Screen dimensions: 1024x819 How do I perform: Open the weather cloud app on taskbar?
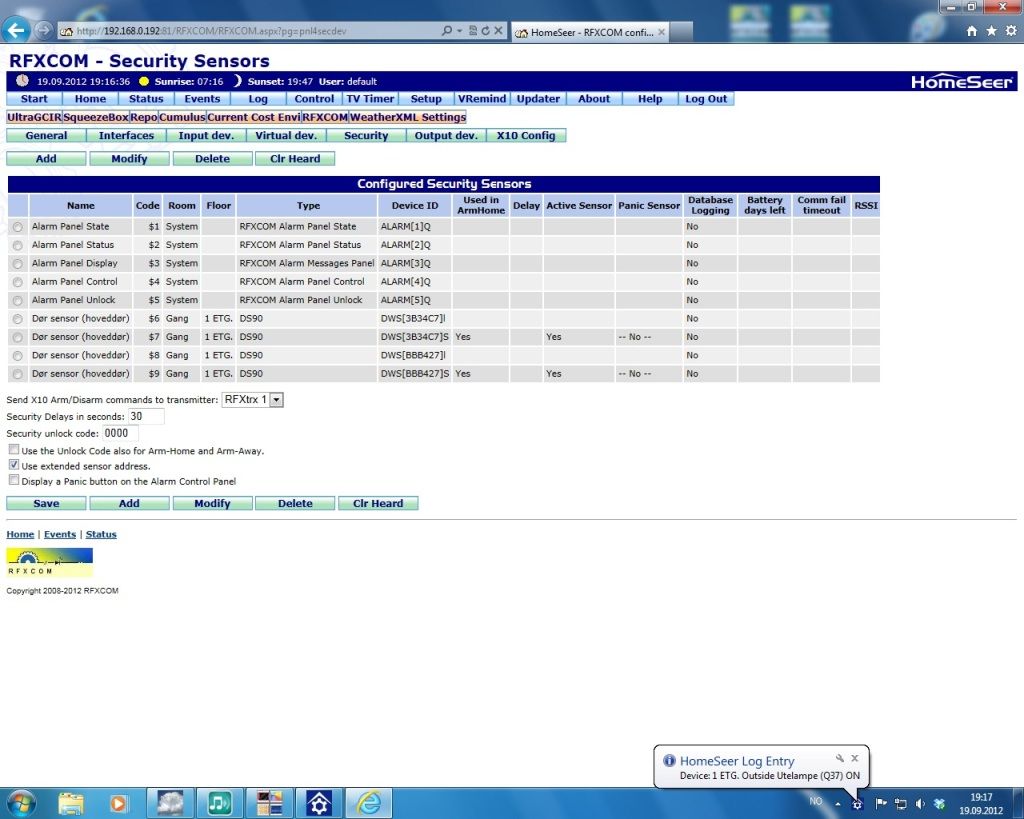[x=170, y=803]
